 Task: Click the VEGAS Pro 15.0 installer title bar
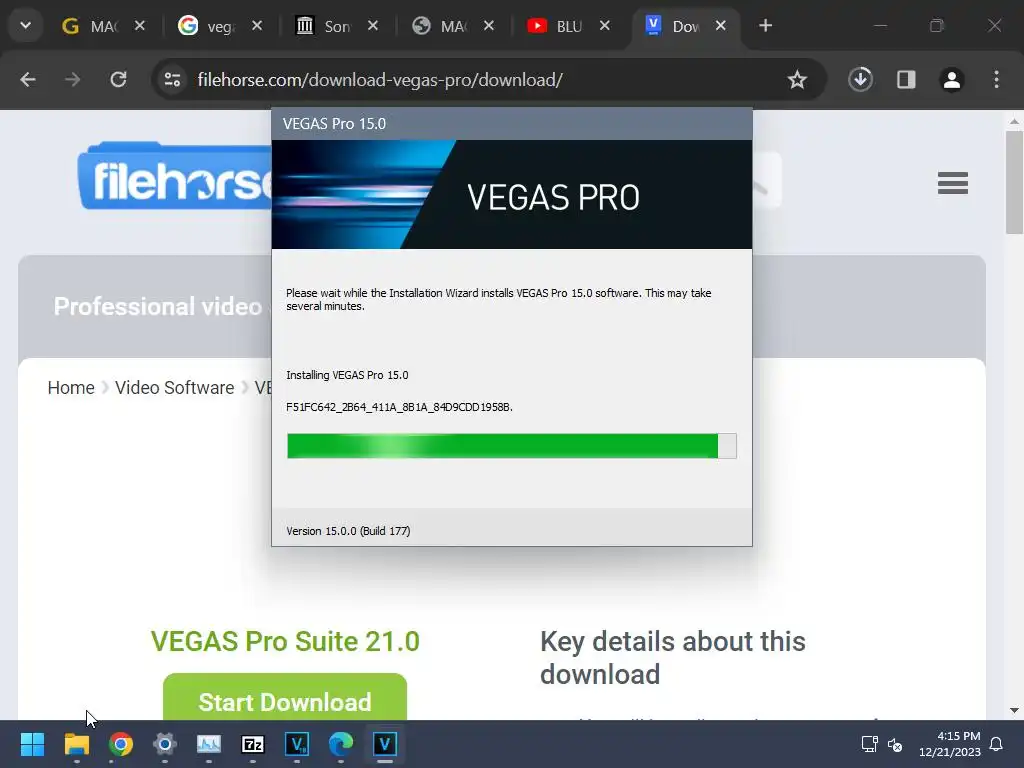pyautogui.click(x=511, y=124)
